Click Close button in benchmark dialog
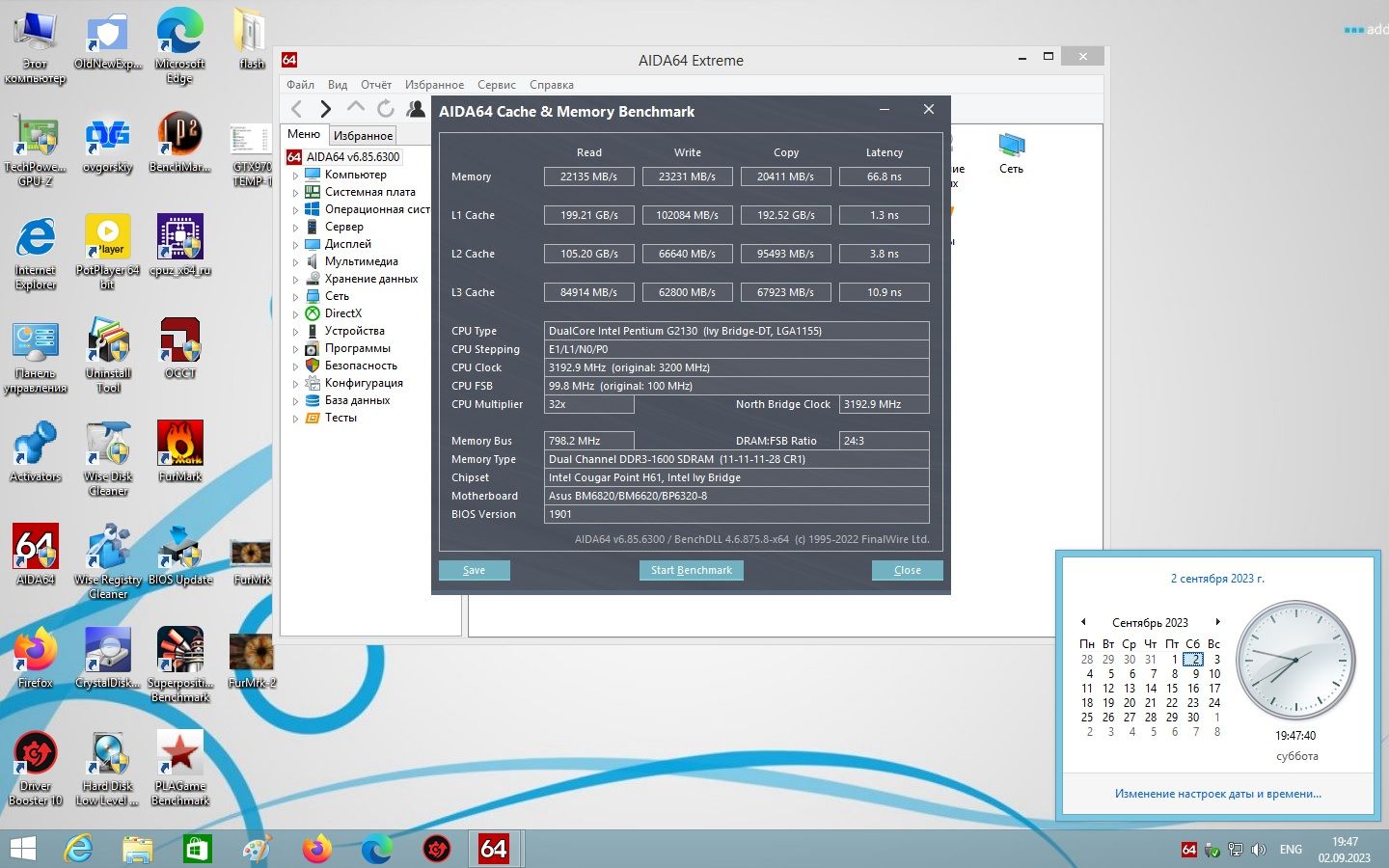The width and height of the screenshot is (1389, 868). (x=907, y=570)
